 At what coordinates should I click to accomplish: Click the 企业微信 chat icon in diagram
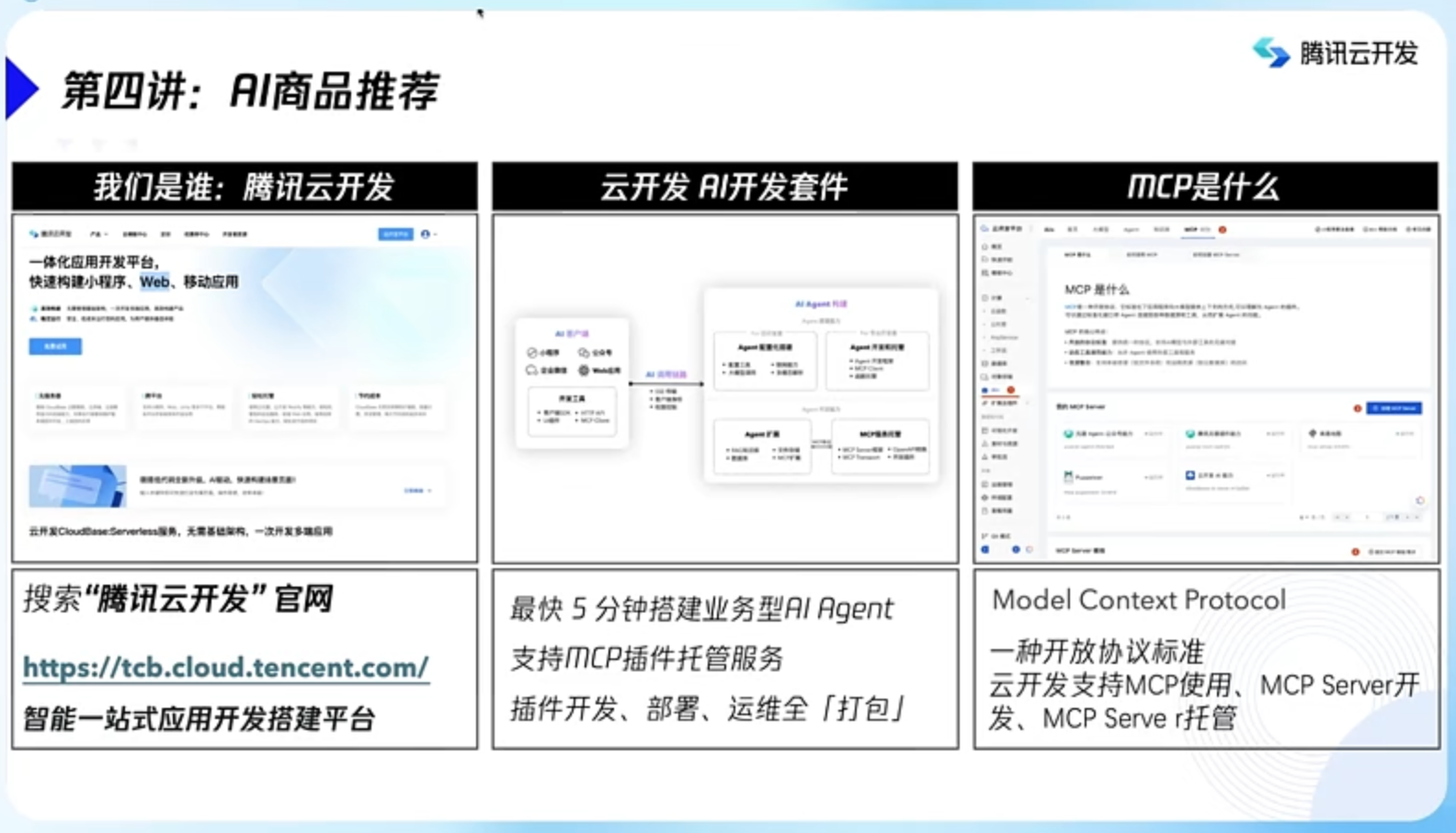point(532,371)
